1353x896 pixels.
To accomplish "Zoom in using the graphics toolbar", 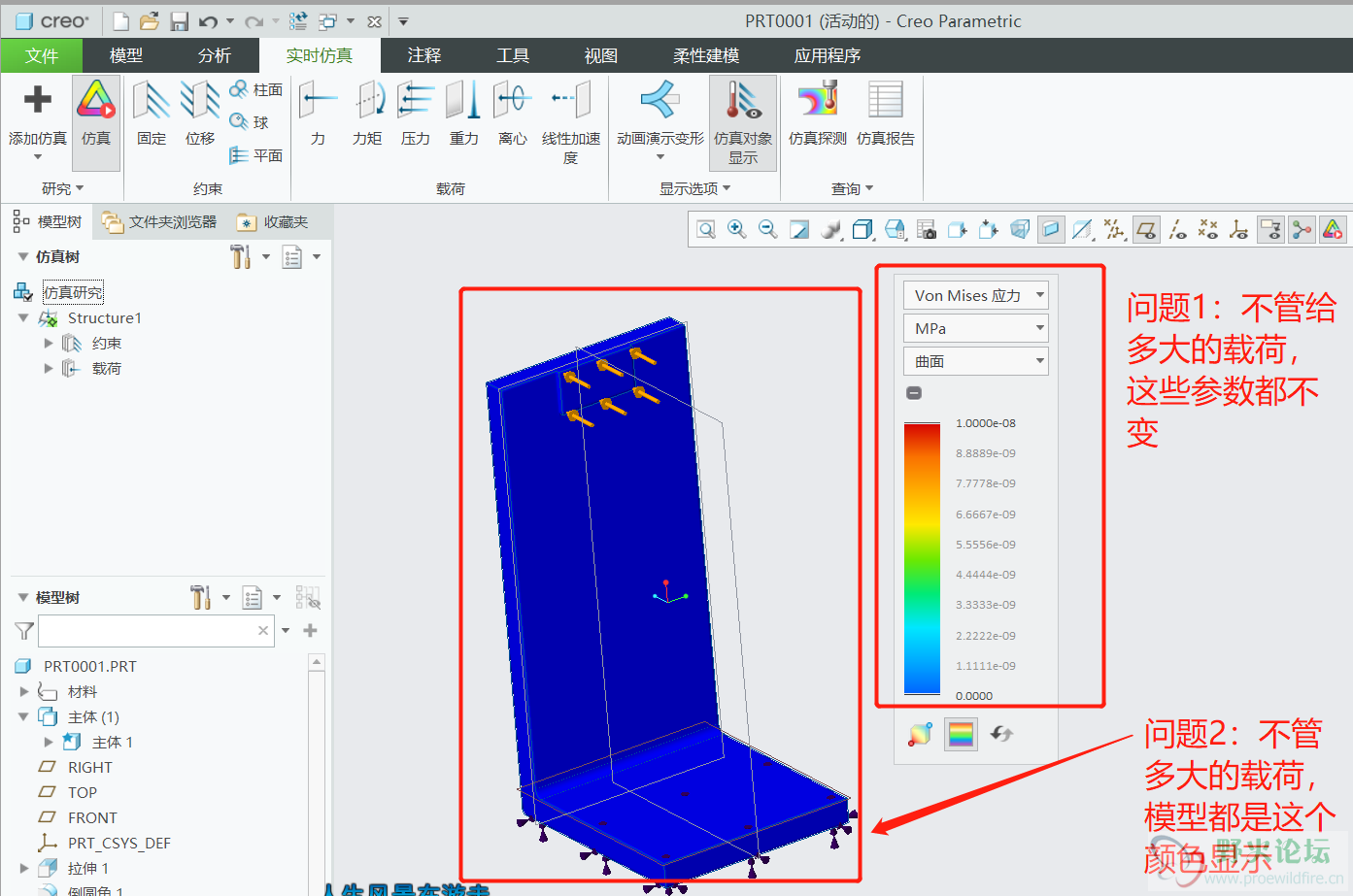I will (737, 230).
